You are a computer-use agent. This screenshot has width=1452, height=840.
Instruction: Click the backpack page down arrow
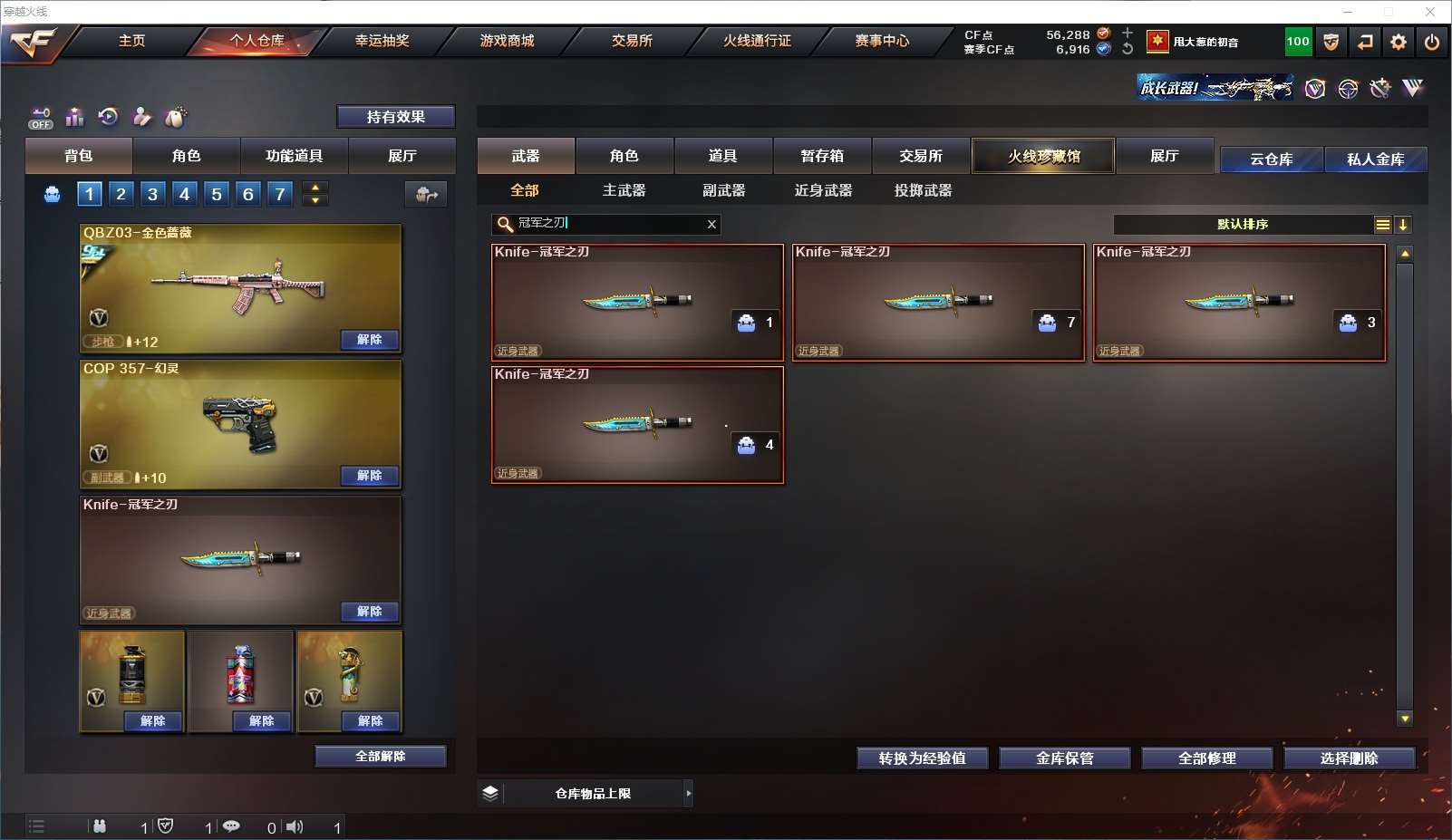(x=315, y=200)
